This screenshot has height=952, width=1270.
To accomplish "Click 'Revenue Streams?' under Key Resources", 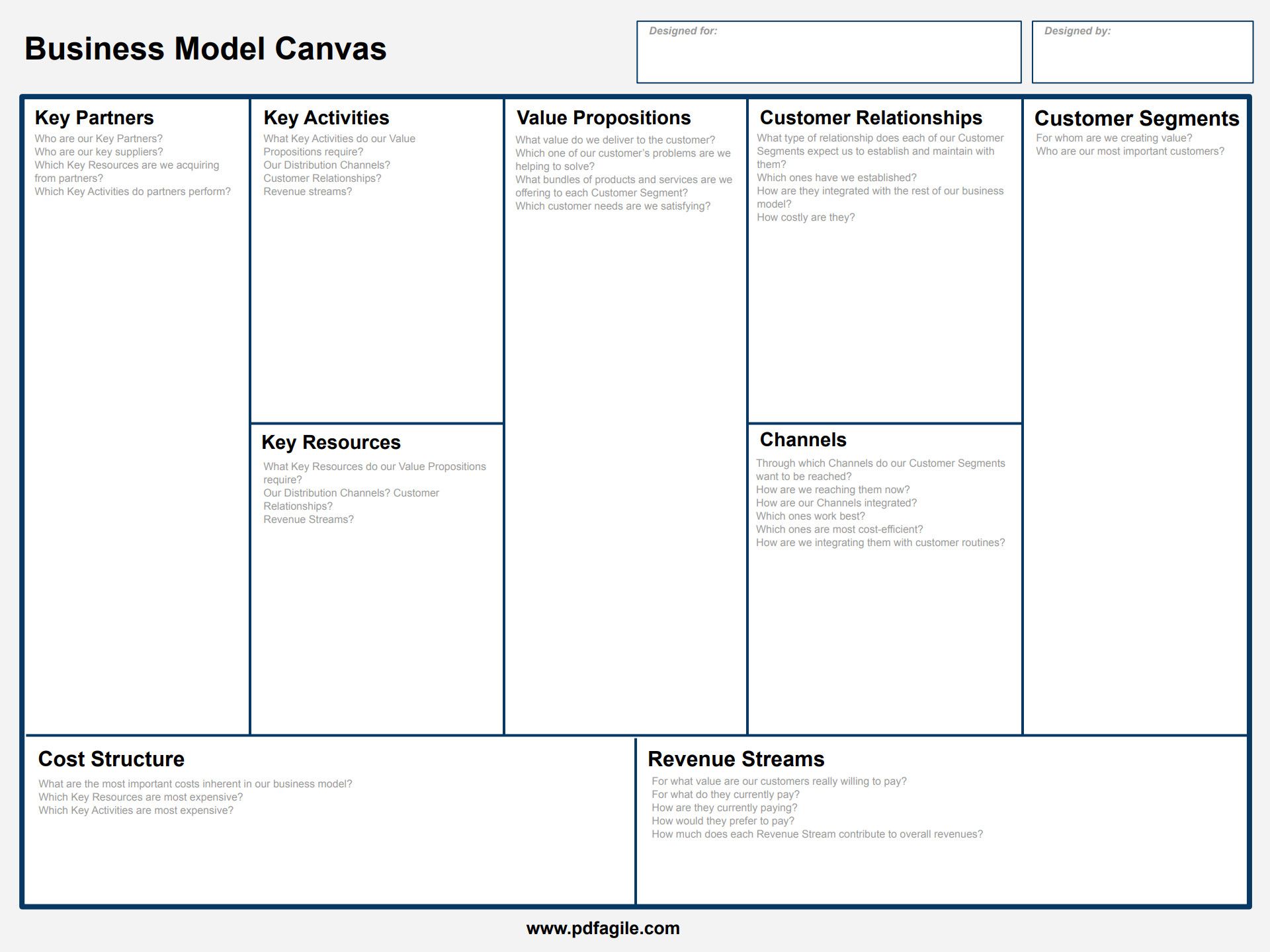I will 308,520.
